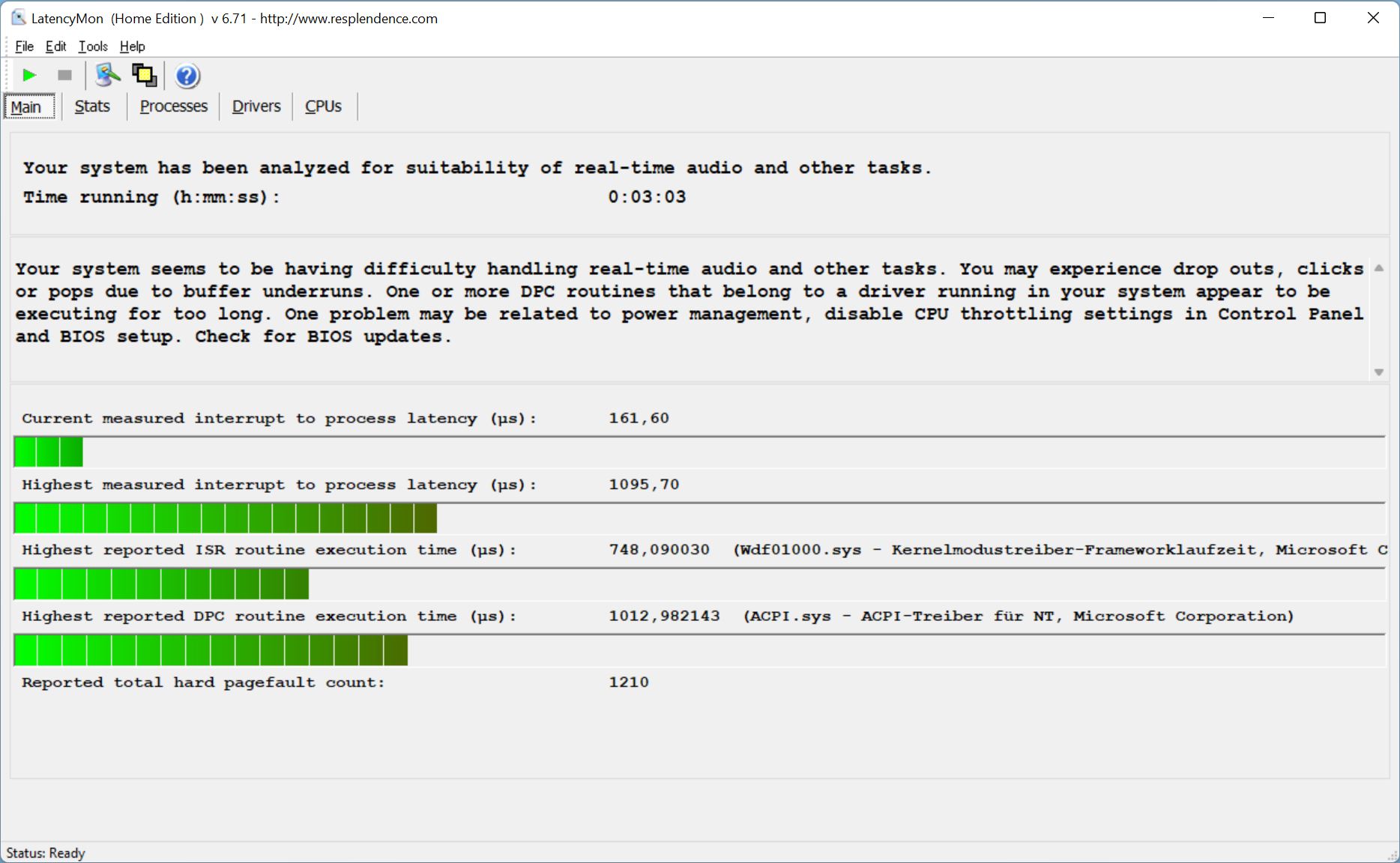Click the overlapping yellow squares toolbar icon
This screenshot has height=863, width=1400.
144,75
